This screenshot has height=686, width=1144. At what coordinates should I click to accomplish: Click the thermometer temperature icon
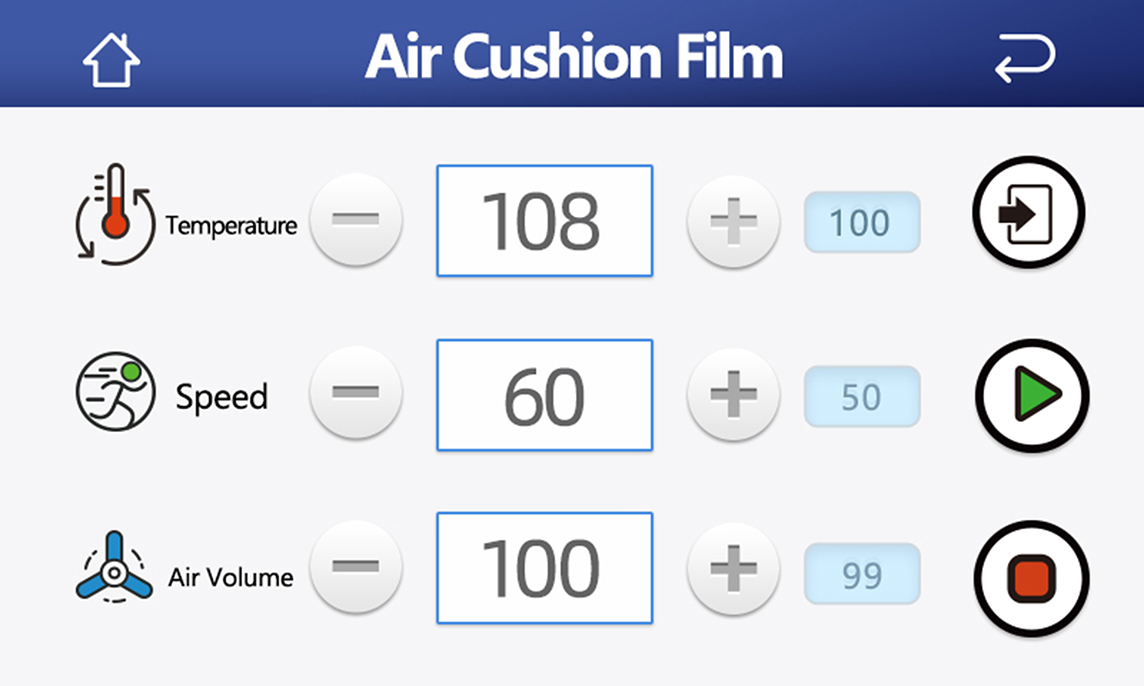[115, 214]
